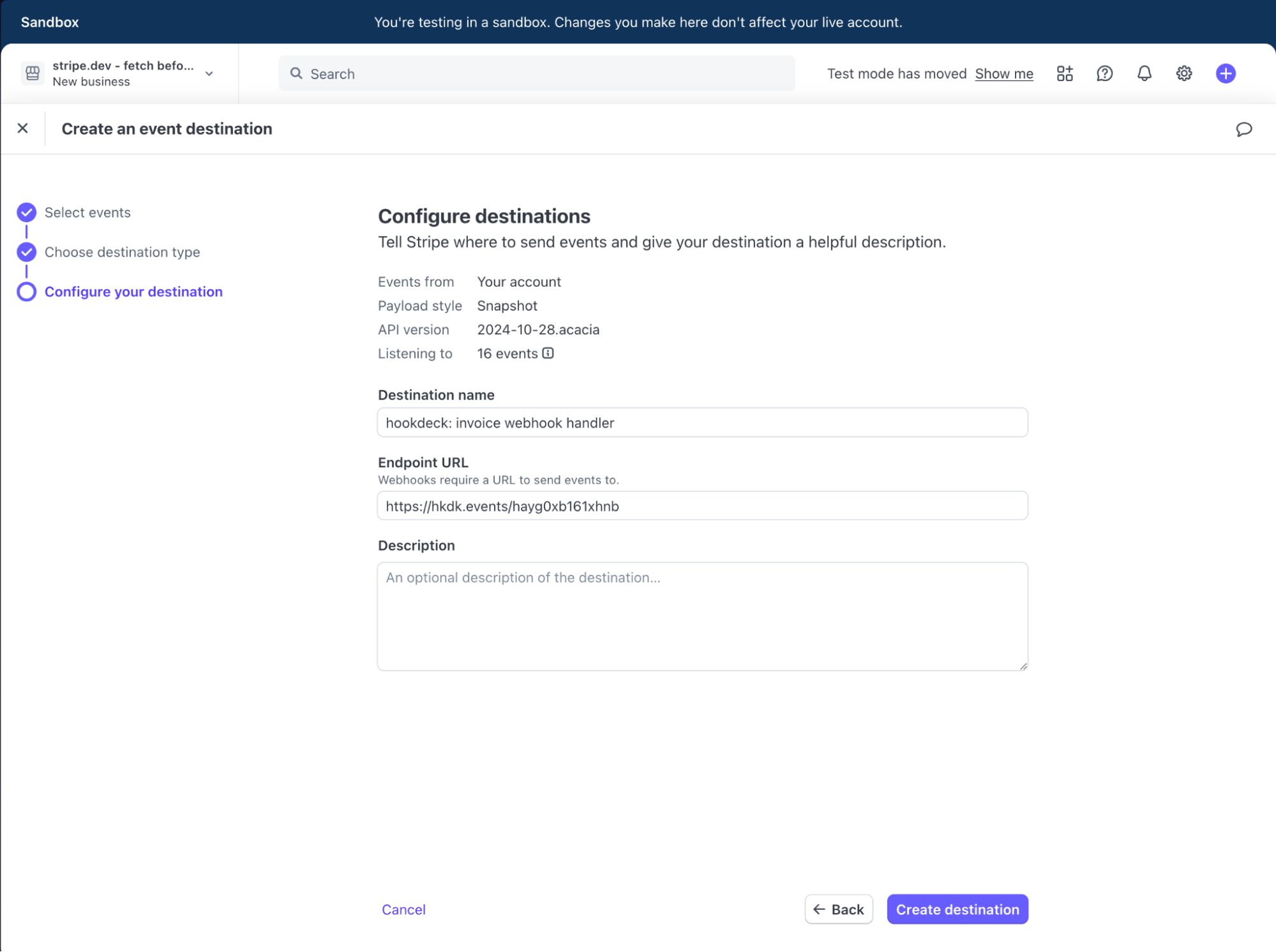Image resolution: width=1276 pixels, height=952 pixels.
Task: Click the info icon beside 16 events
Action: point(548,353)
